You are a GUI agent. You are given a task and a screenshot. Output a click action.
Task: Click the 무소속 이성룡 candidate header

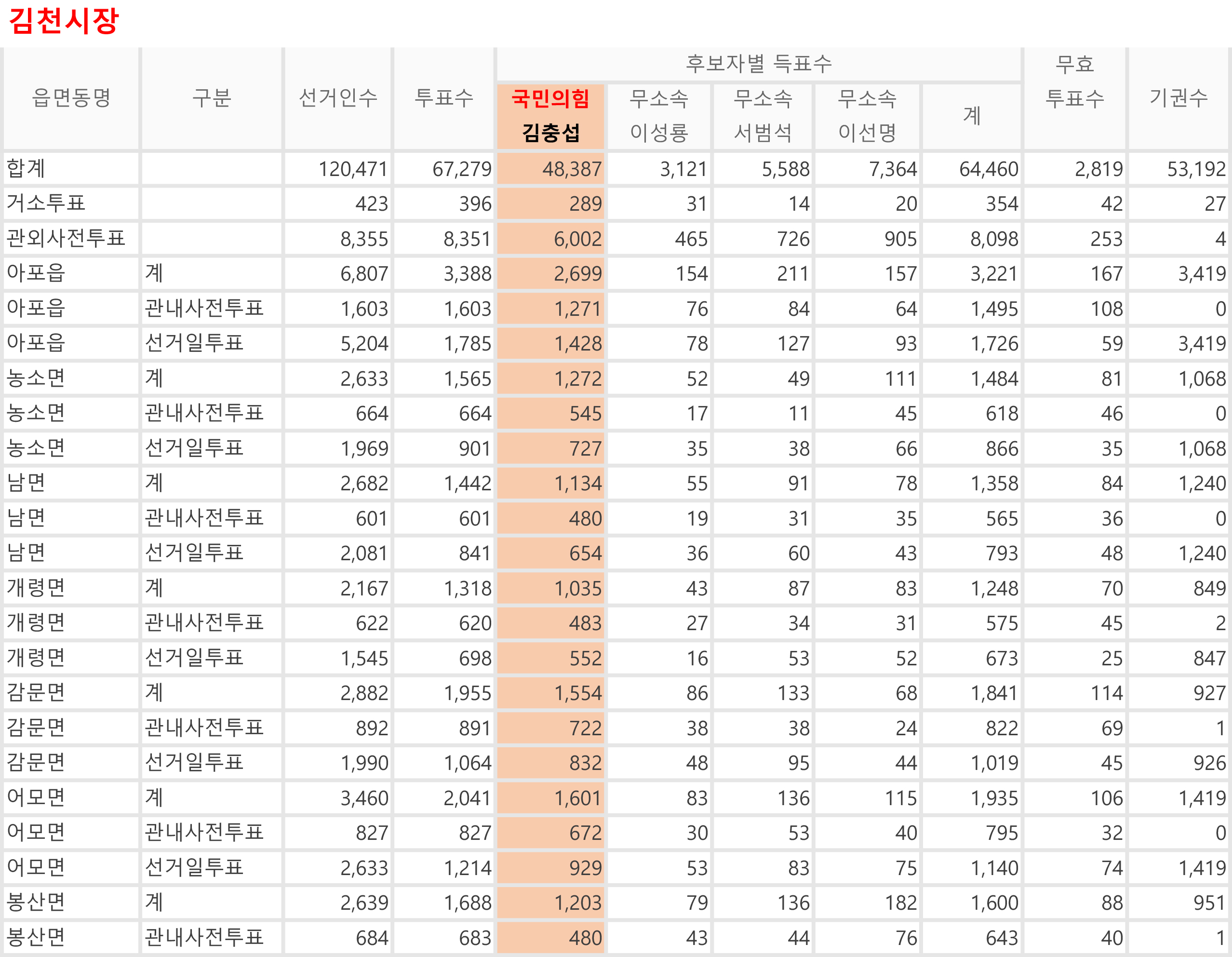pyautogui.click(x=659, y=116)
